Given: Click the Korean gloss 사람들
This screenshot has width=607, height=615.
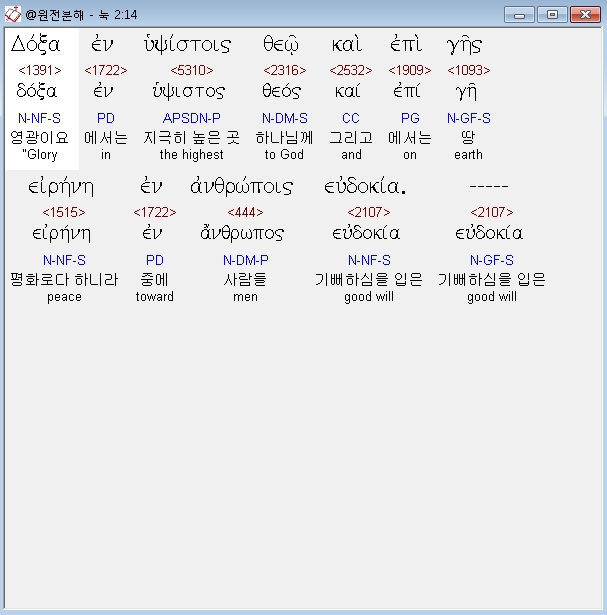Looking at the screenshot, I should 245,279.
